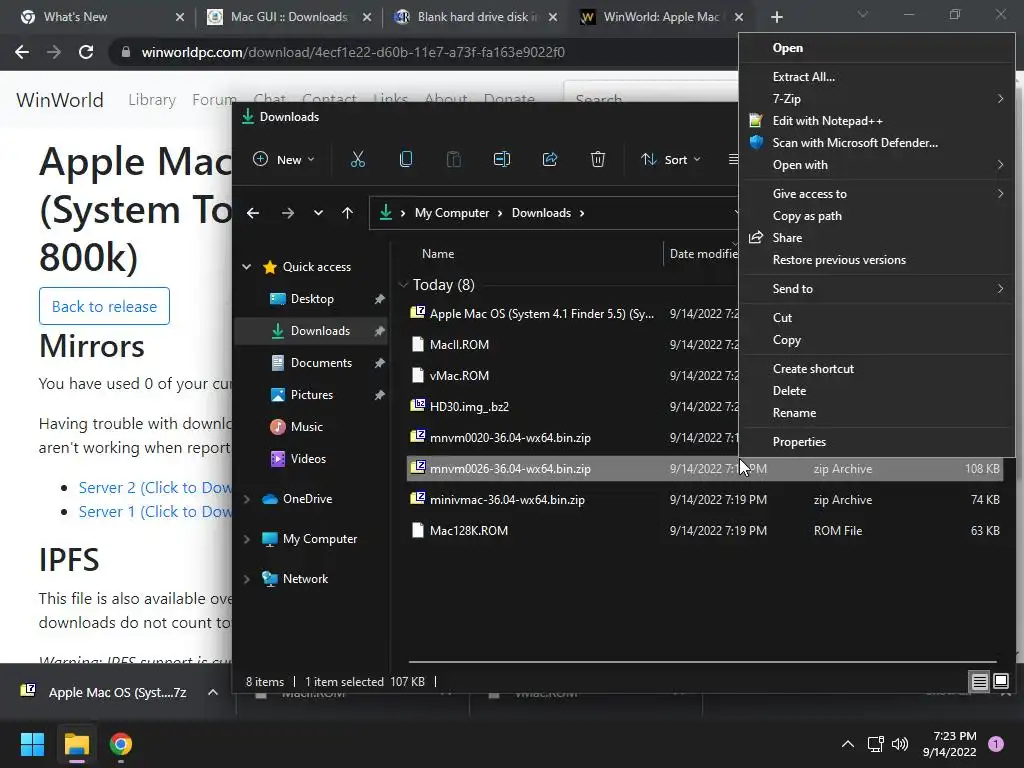Screen dimensions: 1024x768
Task: Choose Restore previous versions
Action: pos(876,260)
